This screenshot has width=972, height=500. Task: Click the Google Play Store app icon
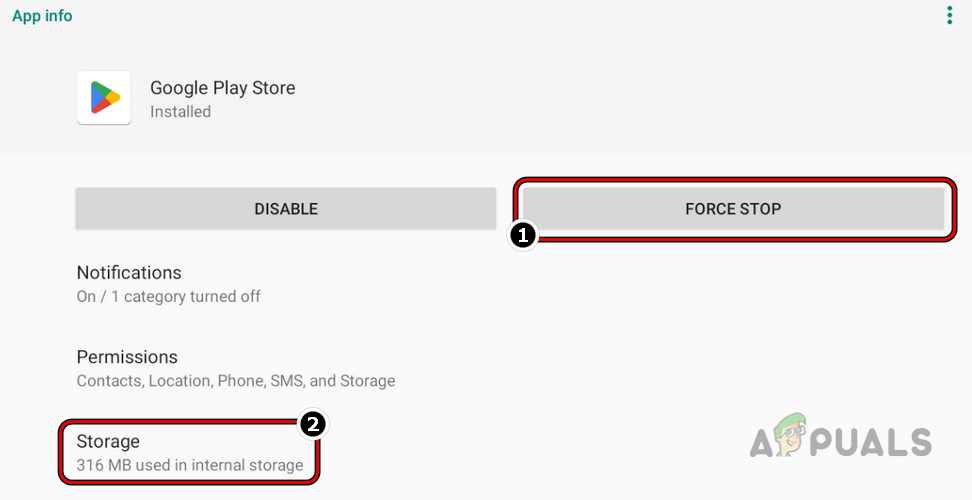point(104,98)
